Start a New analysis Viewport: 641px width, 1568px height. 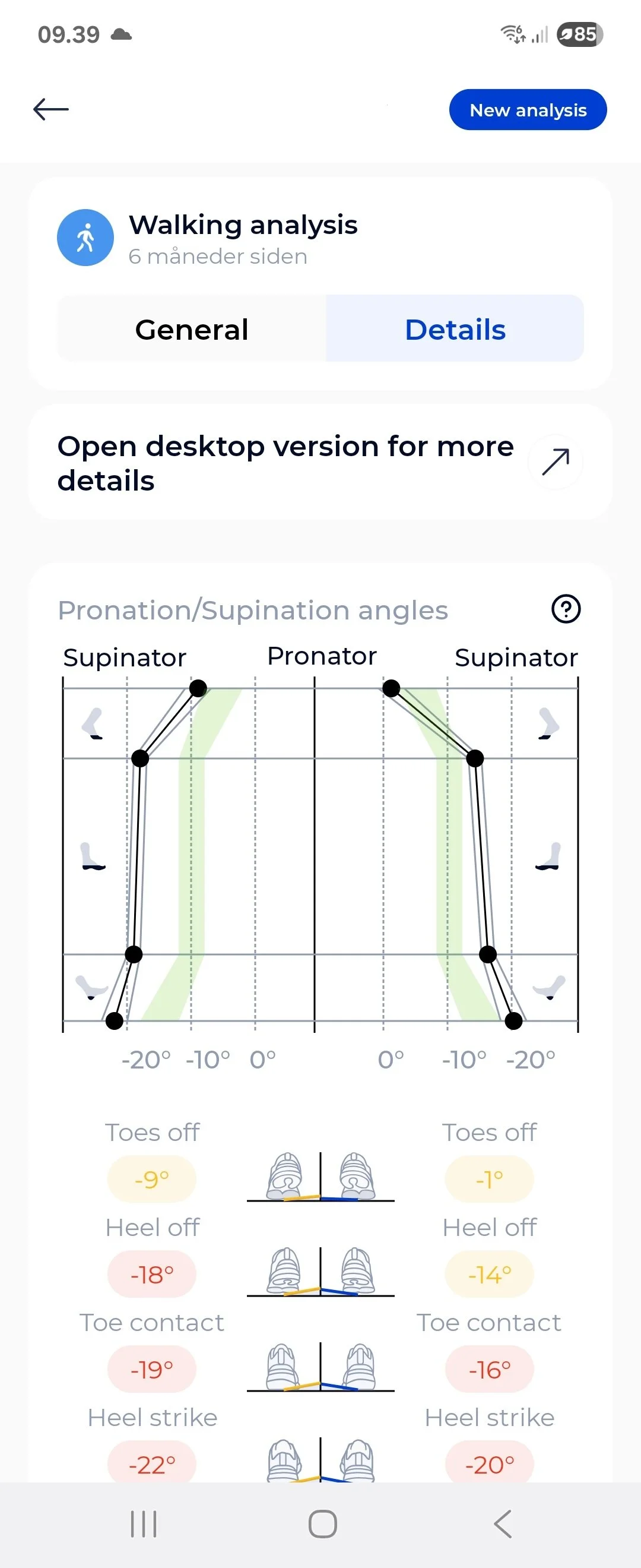pyautogui.click(x=528, y=110)
